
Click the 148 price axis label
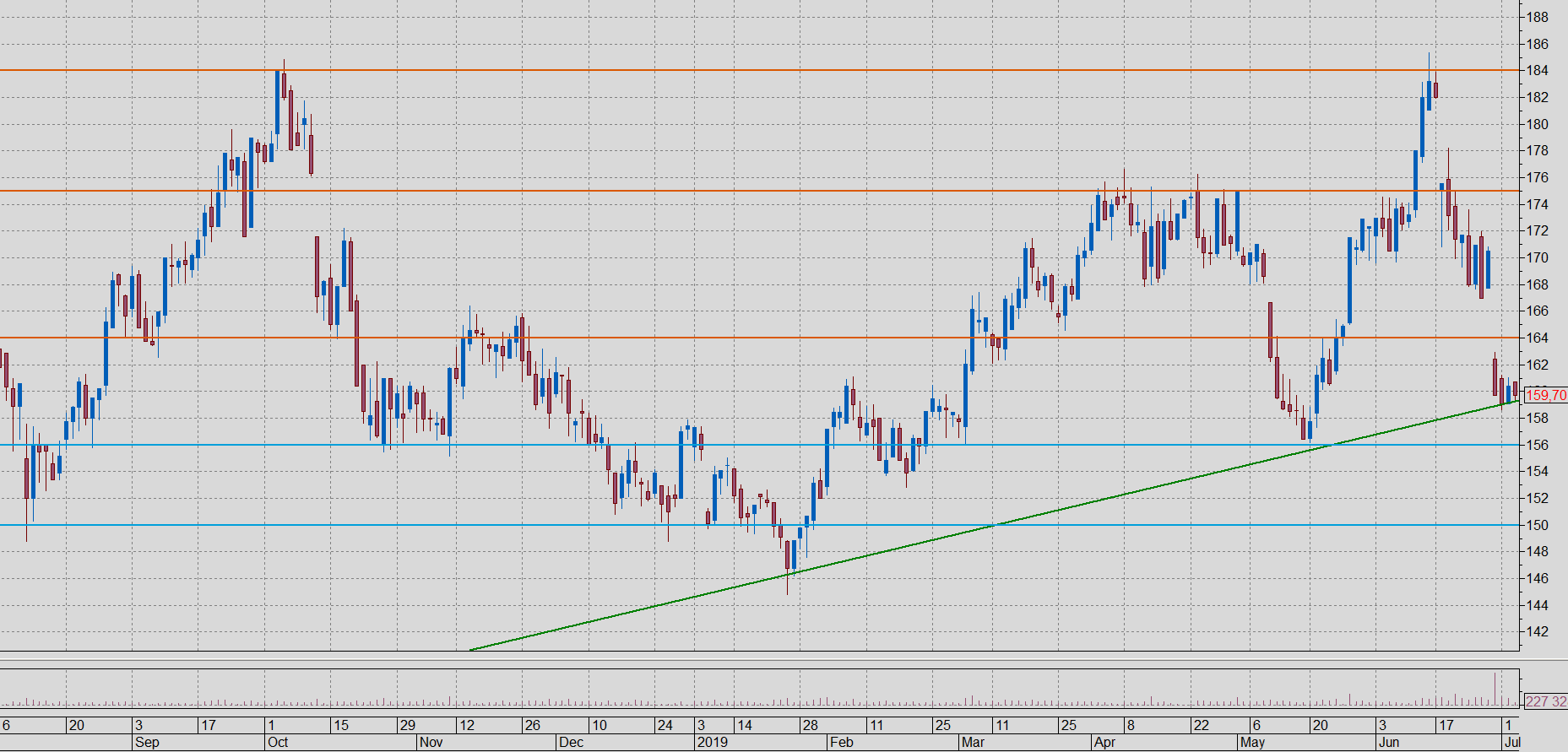1537,551
